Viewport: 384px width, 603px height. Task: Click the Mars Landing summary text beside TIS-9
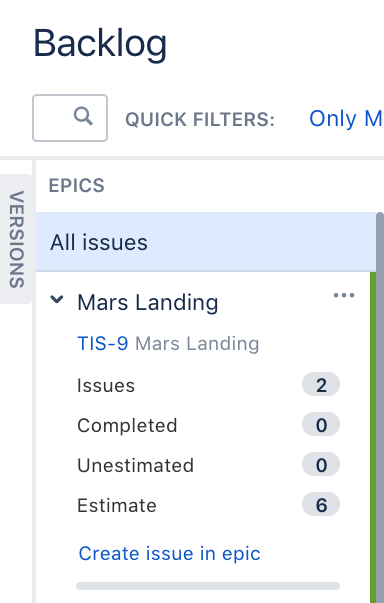click(197, 343)
